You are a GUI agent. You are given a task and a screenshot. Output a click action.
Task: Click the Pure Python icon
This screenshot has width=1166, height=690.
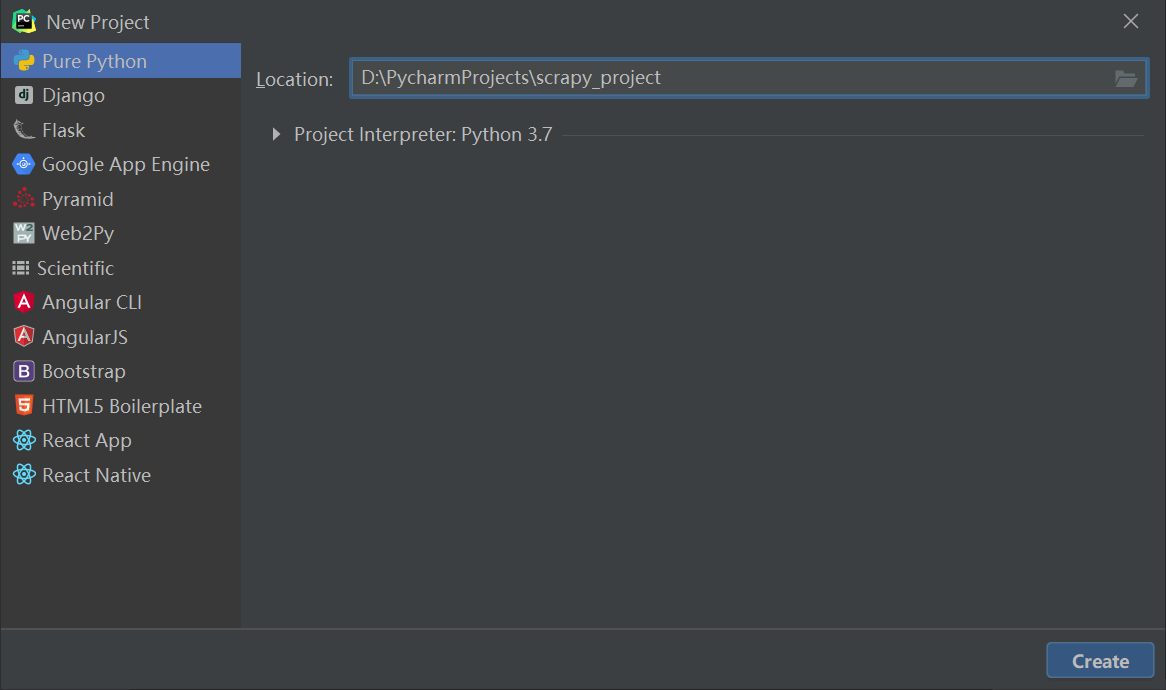tap(24, 61)
